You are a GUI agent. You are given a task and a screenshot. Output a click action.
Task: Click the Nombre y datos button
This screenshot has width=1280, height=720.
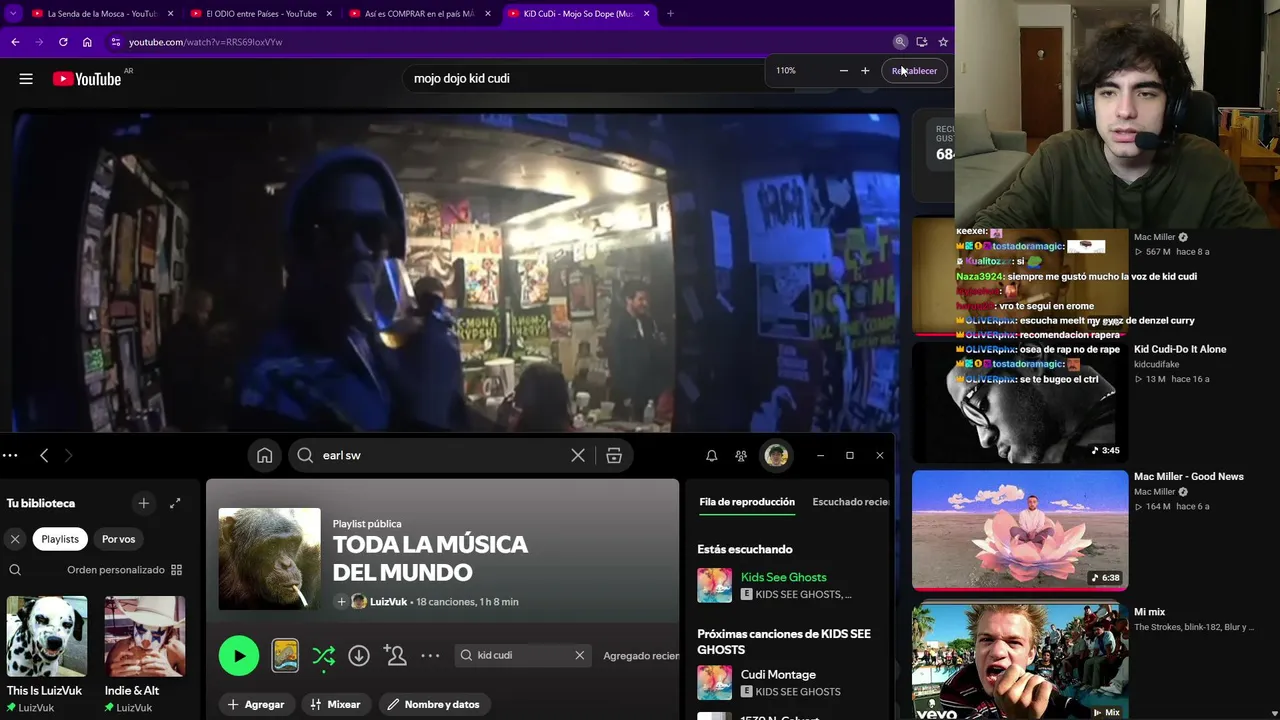433,705
